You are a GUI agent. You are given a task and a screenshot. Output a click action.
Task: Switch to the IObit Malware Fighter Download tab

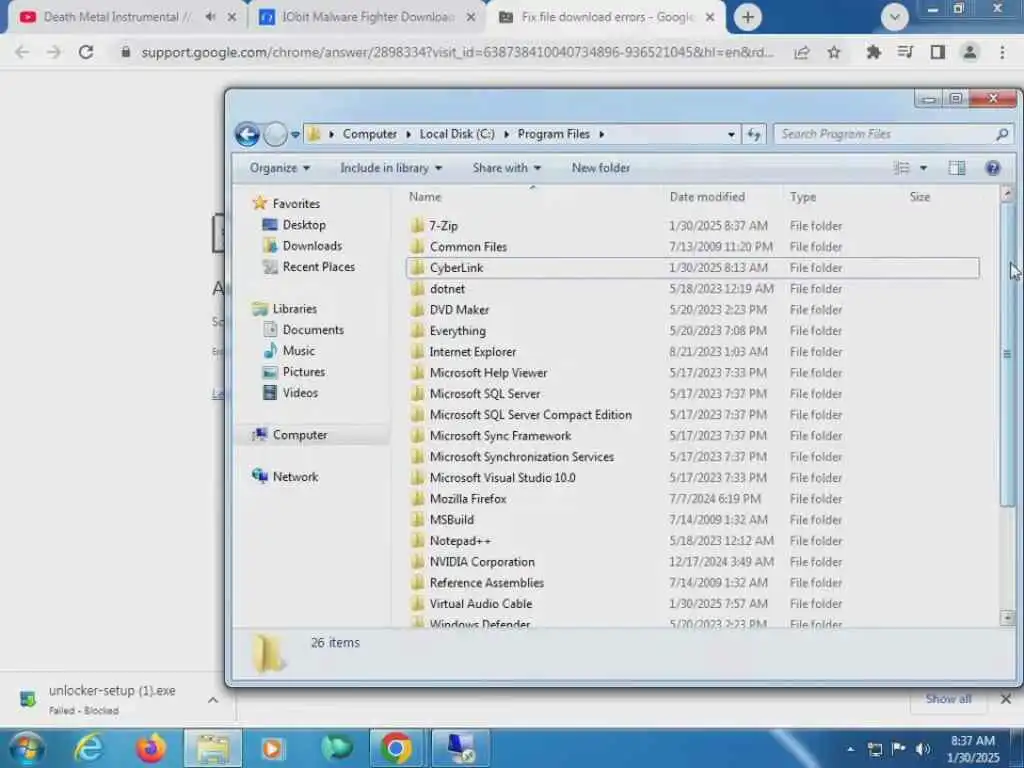coord(367,17)
